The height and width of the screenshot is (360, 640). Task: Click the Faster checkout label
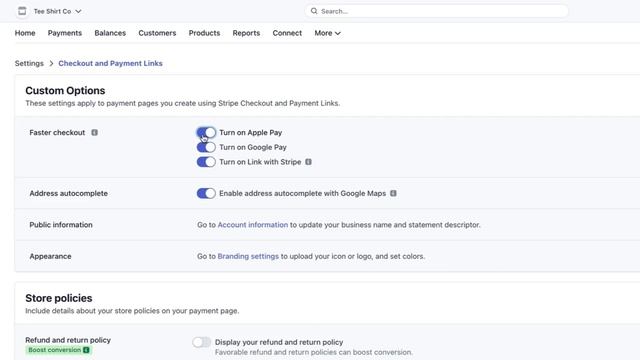pyautogui.click(x=57, y=132)
